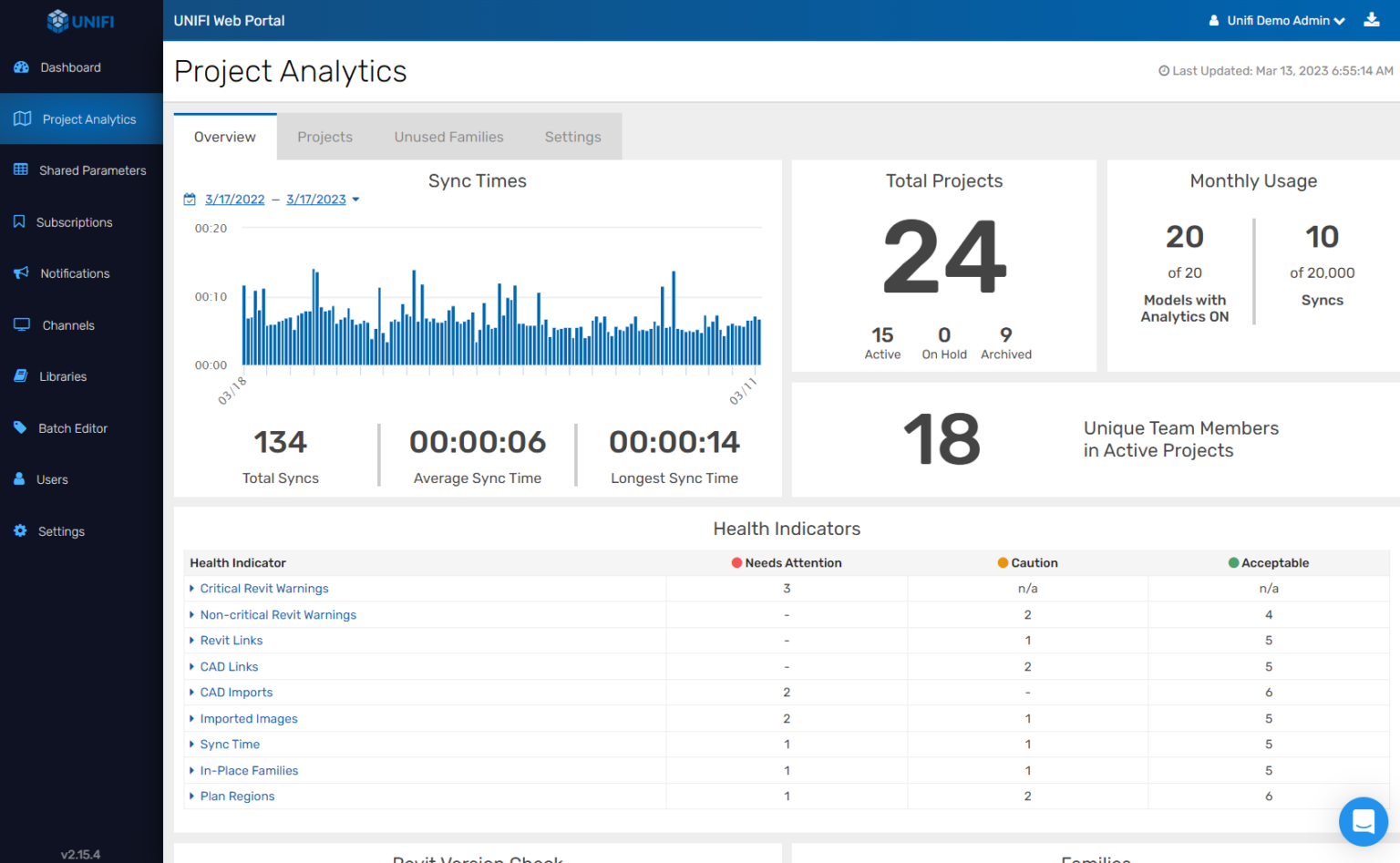Viewport: 1400px width, 863px height.
Task: Click the Notifications megaphone icon
Action: (x=20, y=272)
